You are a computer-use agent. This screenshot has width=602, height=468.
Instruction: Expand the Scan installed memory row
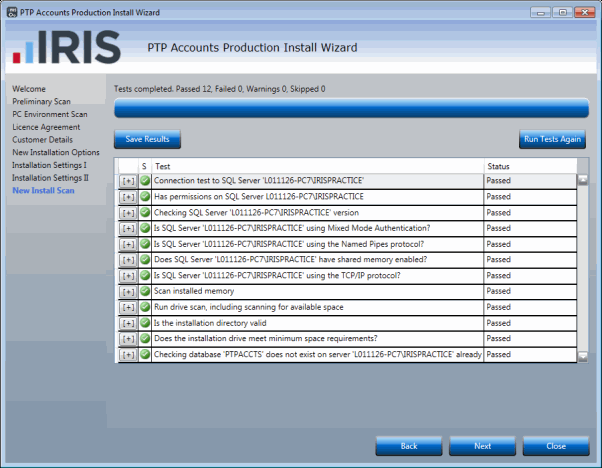(128, 292)
